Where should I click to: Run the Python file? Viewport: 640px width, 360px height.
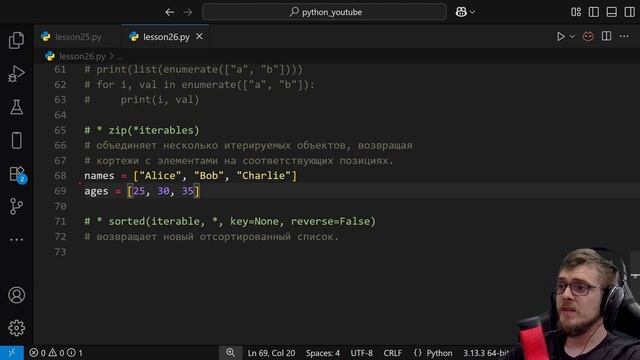pyautogui.click(x=561, y=37)
